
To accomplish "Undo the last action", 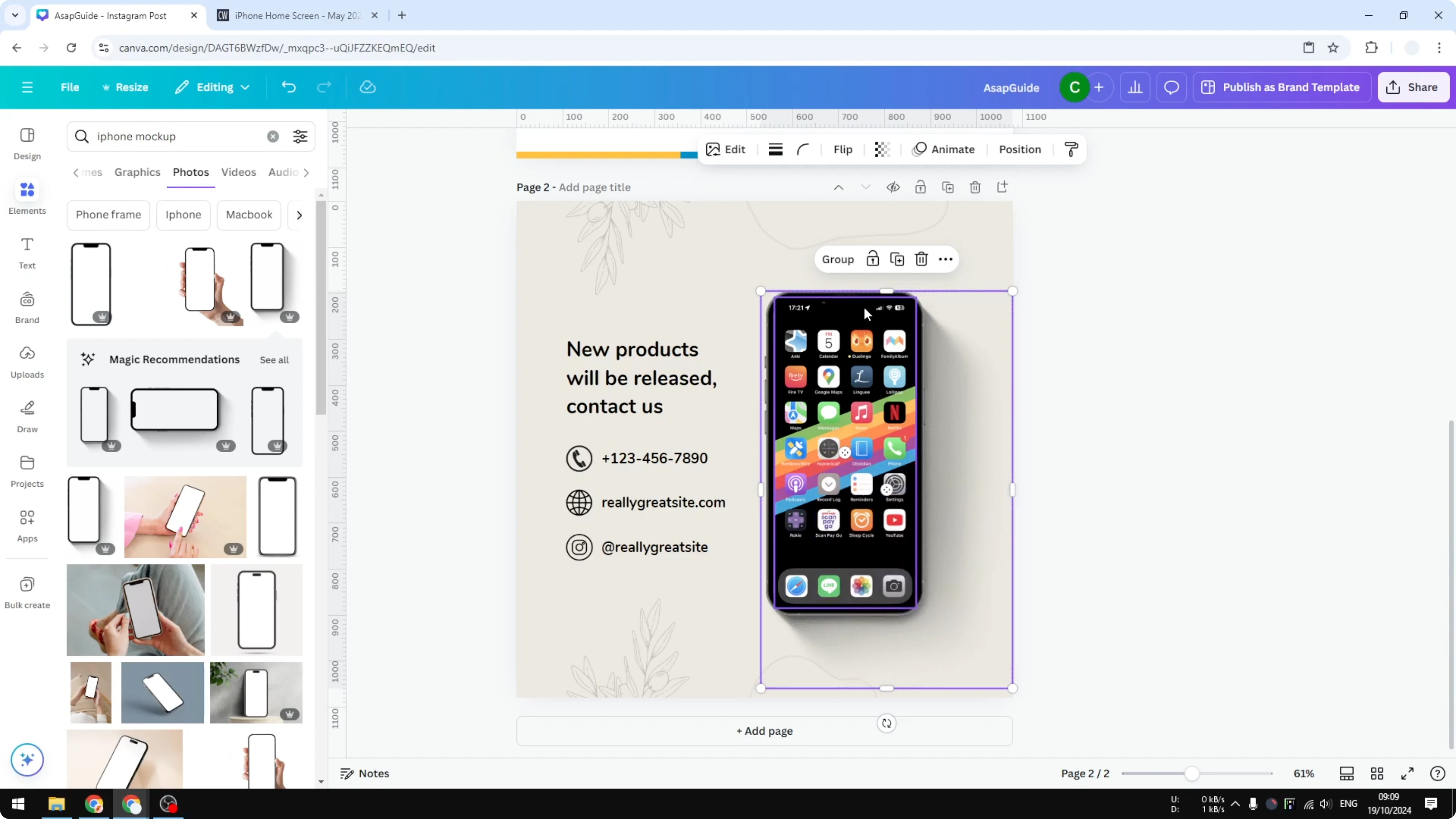I will click(288, 87).
